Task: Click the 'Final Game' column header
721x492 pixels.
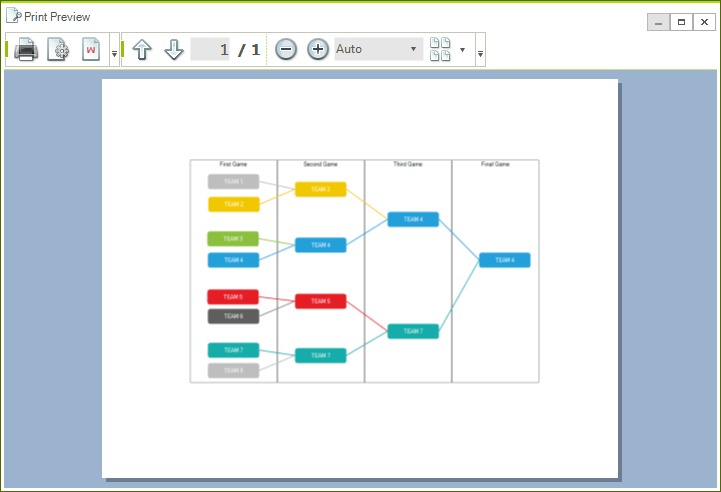Action: [x=495, y=164]
